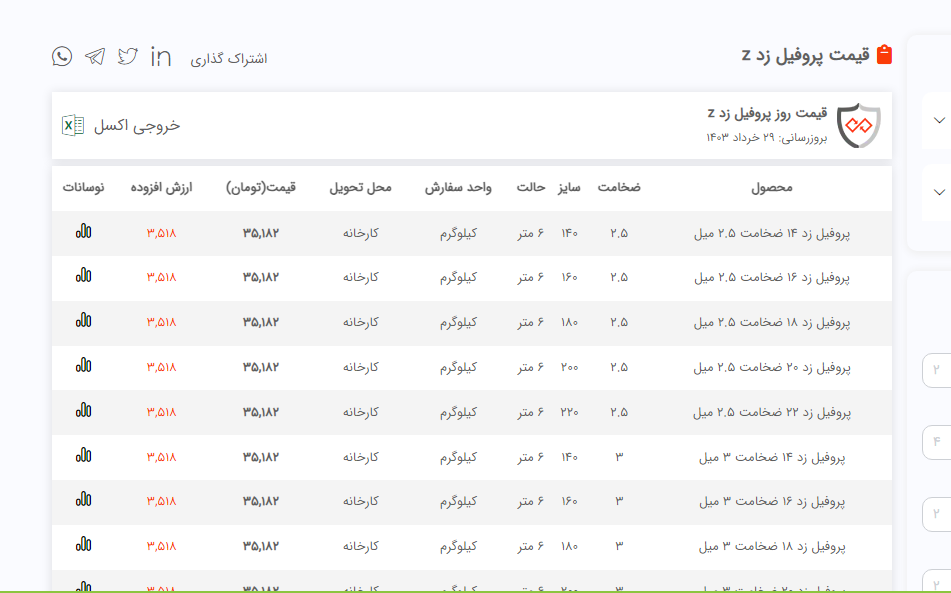Open fluctuations chart for پروفیل زد 20 ضخامت 2.5

click(83, 366)
